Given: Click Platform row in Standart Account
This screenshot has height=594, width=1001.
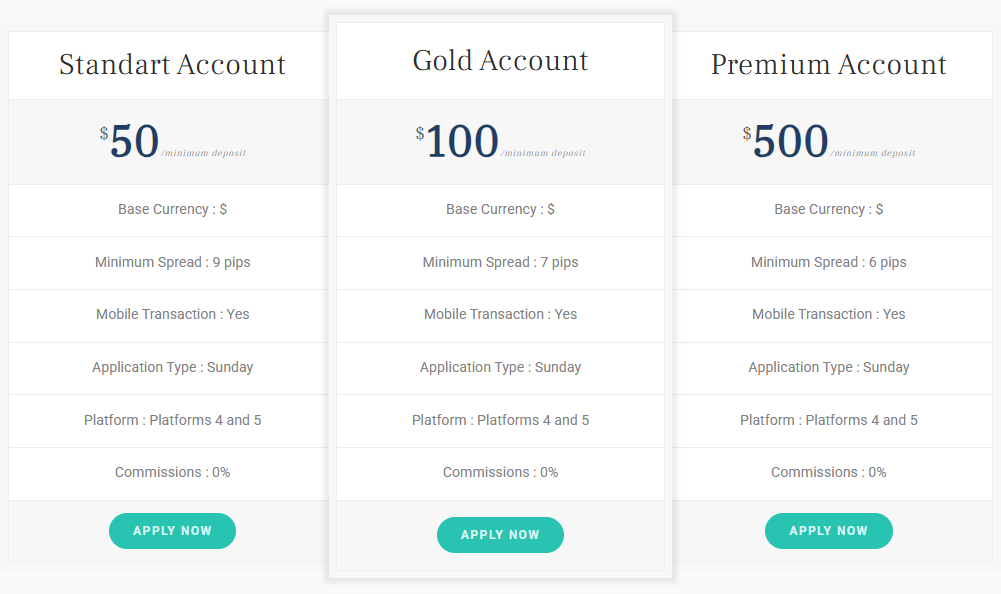Looking at the screenshot, I should (172, 421).
